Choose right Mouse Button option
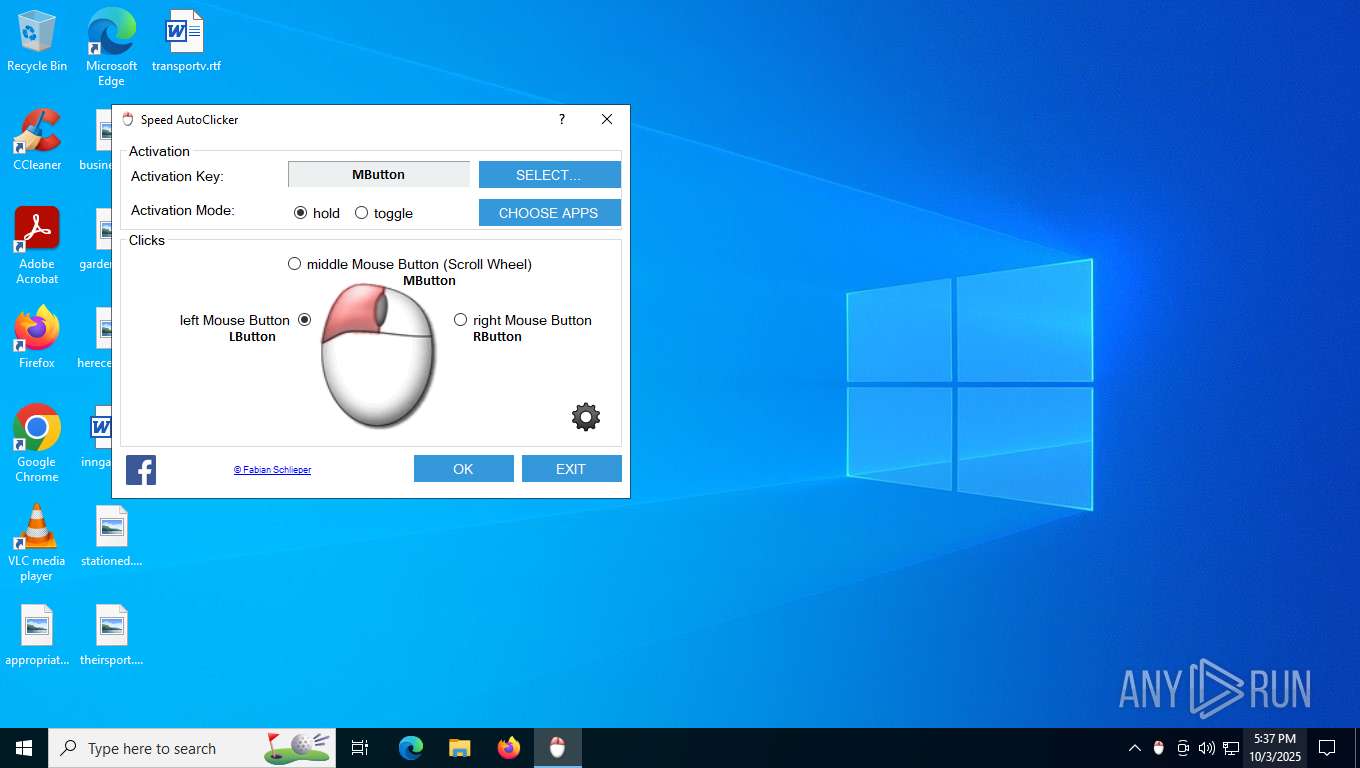 coord(523,320)
